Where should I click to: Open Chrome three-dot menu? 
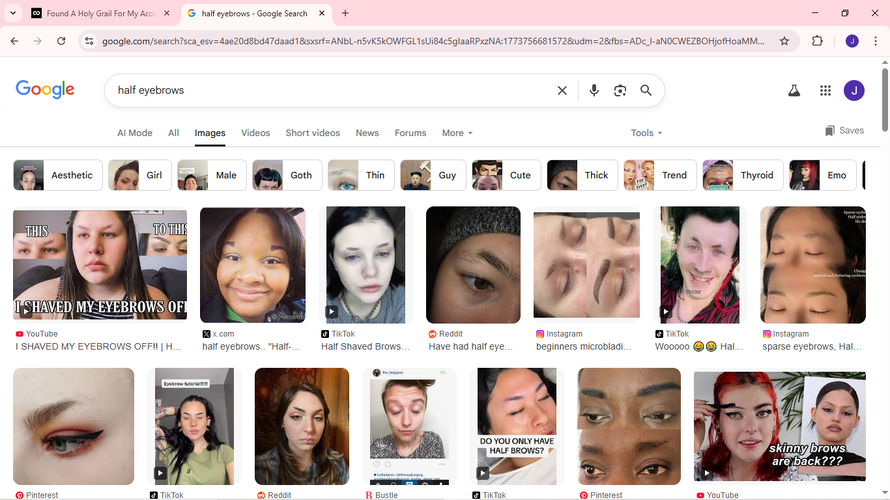875,41
